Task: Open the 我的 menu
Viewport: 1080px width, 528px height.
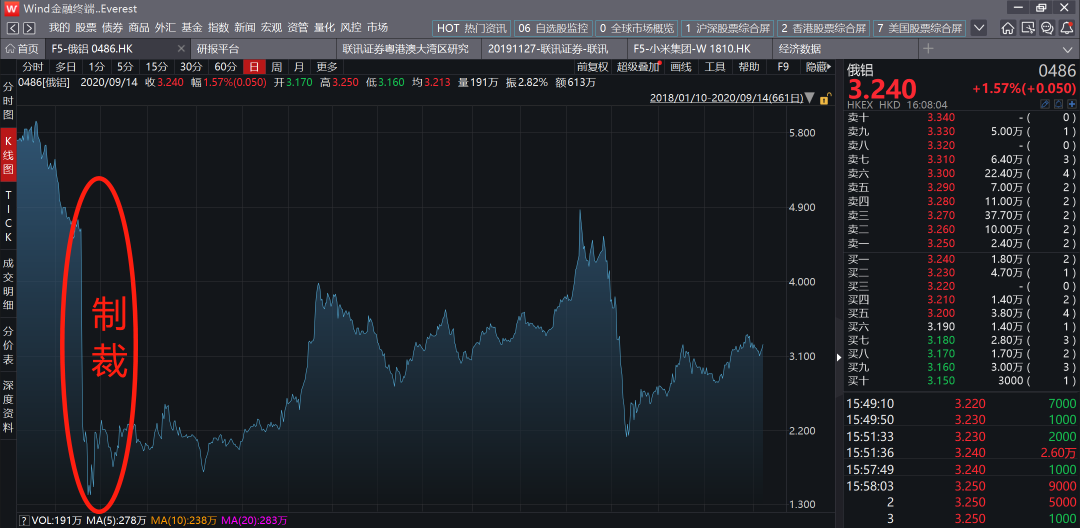Action: click(x=59, y=28)
